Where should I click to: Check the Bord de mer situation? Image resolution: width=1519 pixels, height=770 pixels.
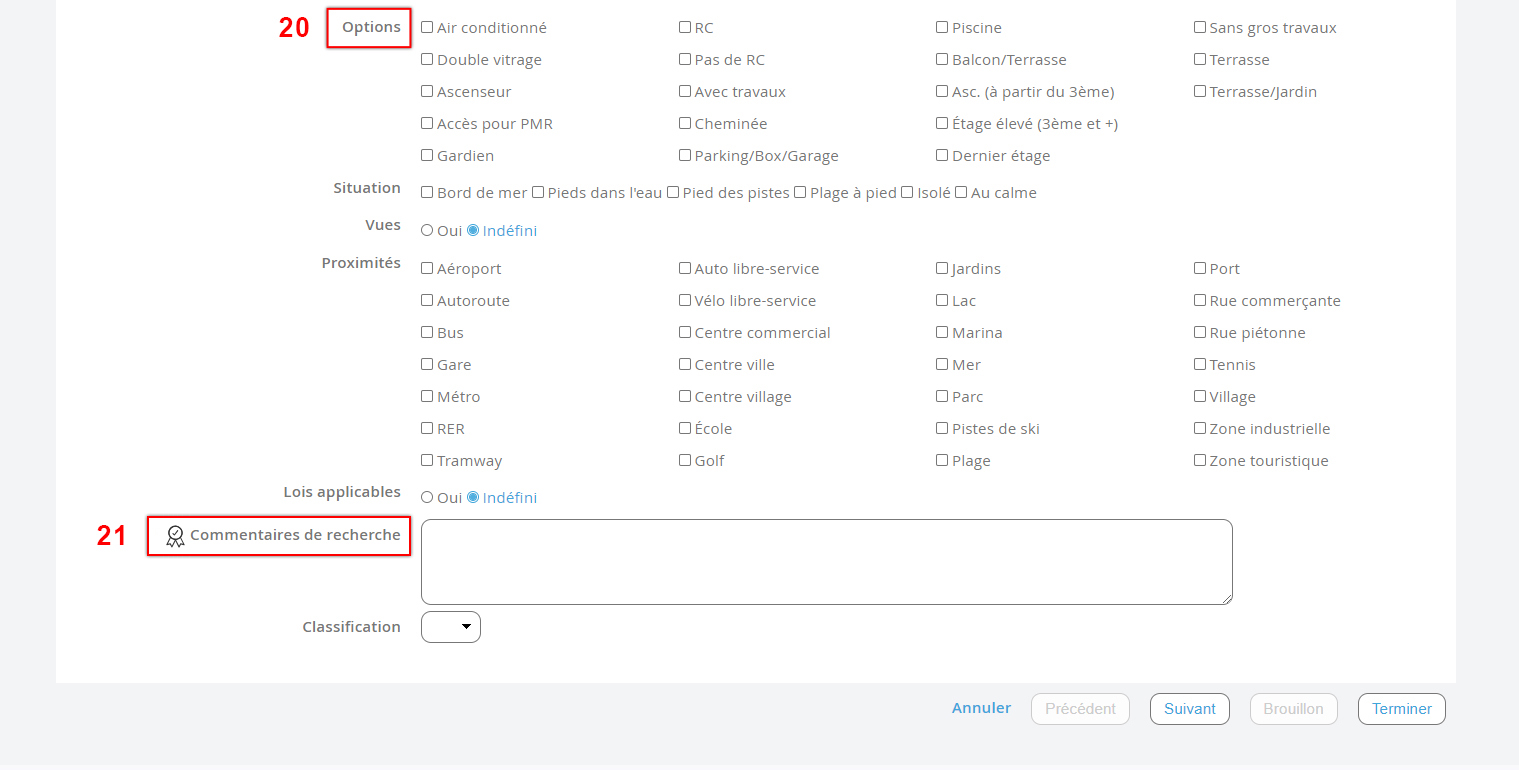[427, 193]
